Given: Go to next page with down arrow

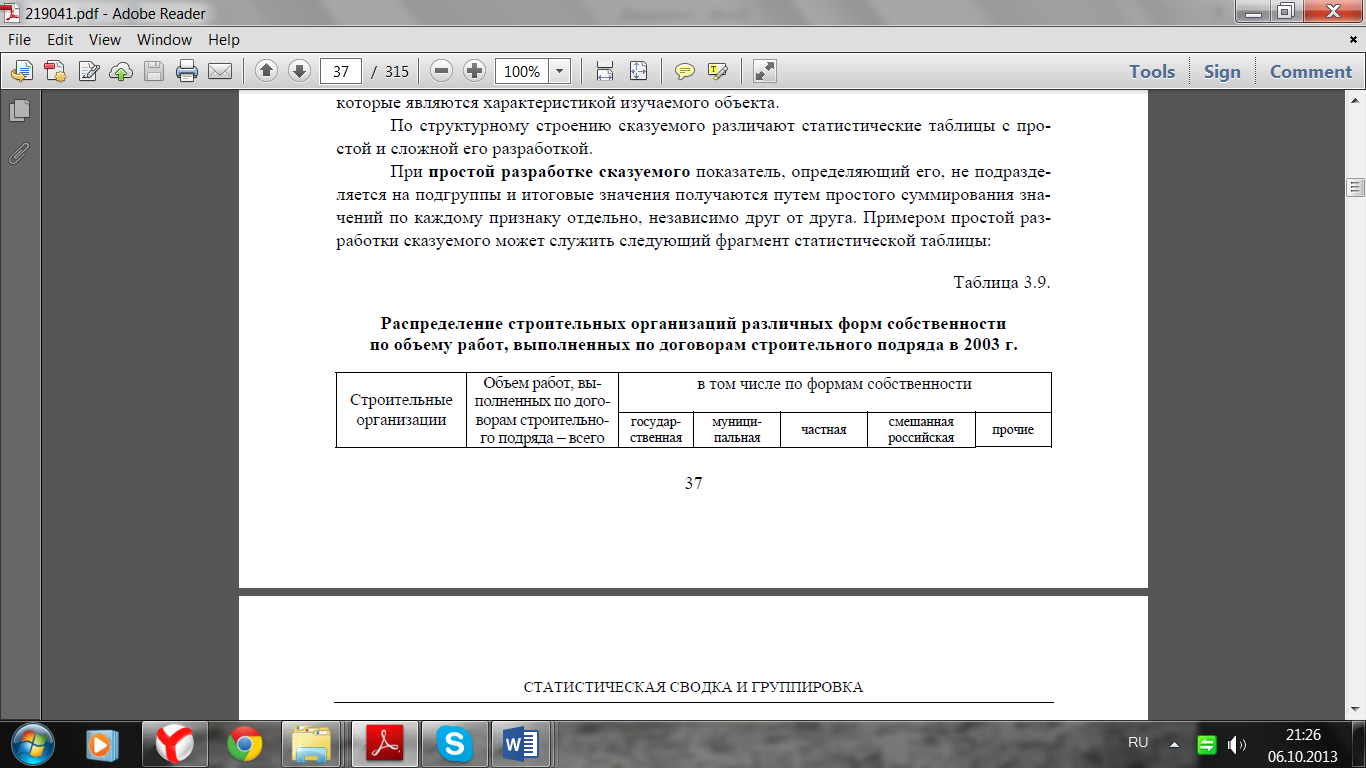Looking at the screenshot, I should pos(299,71).
